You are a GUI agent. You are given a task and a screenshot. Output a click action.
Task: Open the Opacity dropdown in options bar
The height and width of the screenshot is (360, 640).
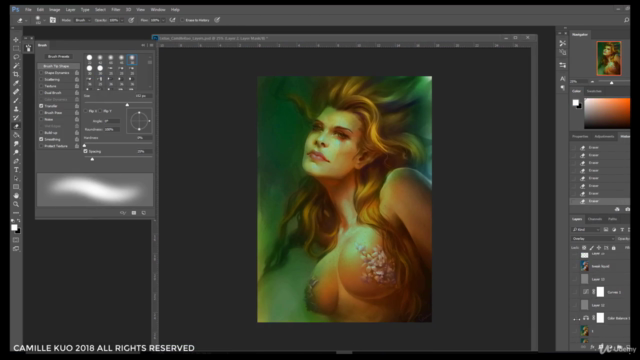point(122,20)
